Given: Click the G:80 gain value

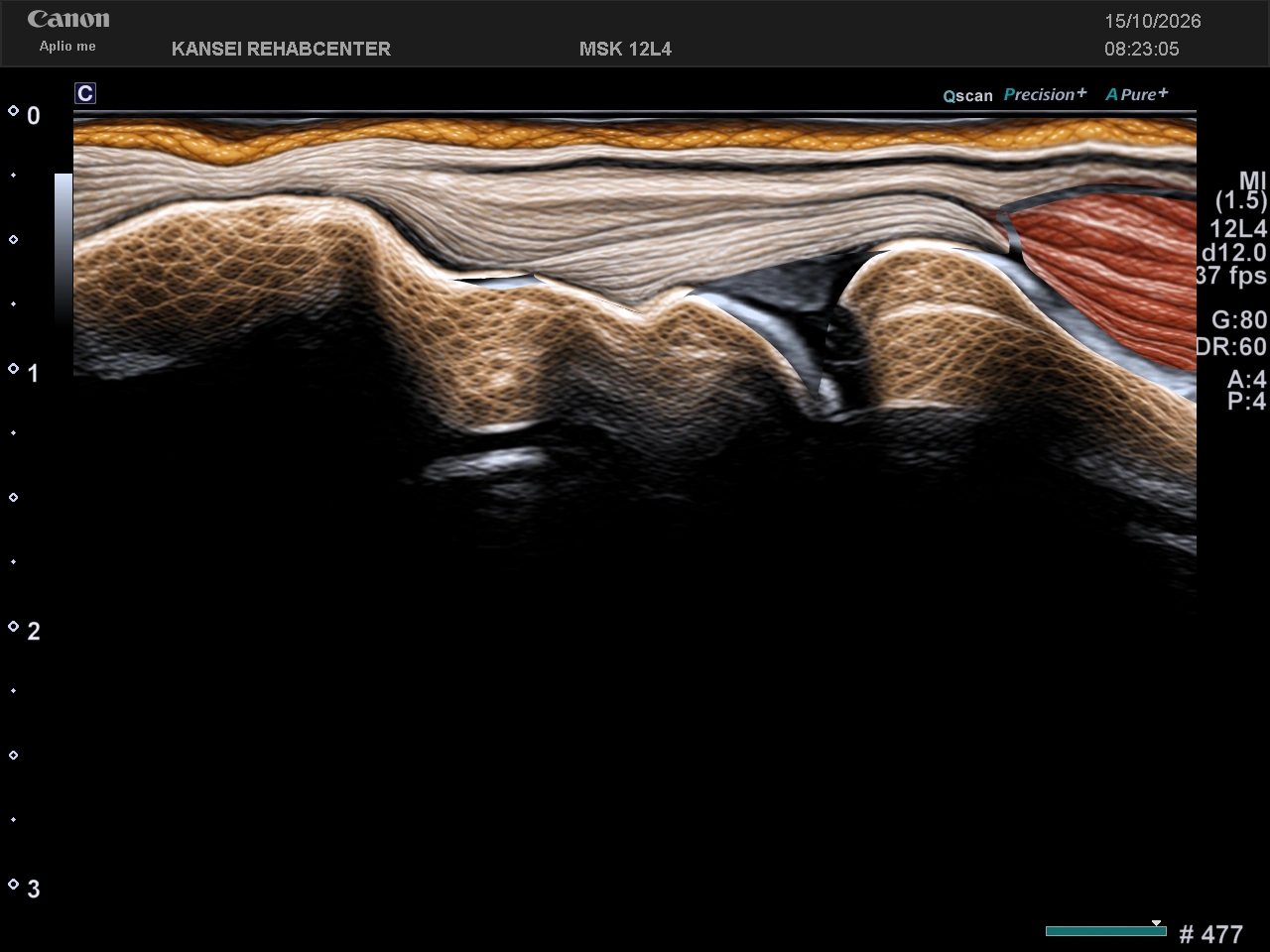Looking at the screenshot, I should pos(1239,319).
